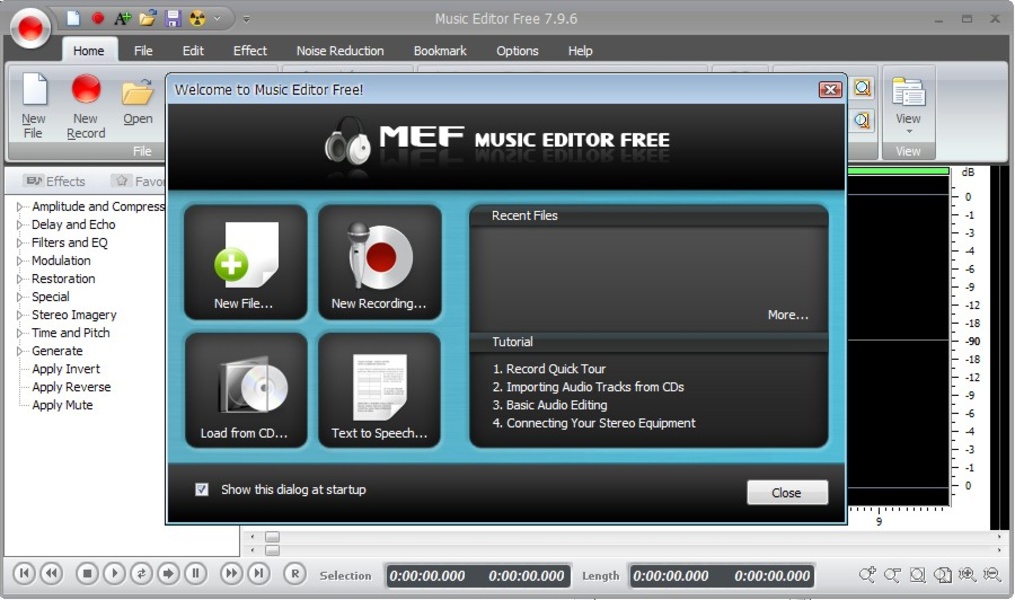1015x600 pixels.
Task: Click the New File ribbon icon
Action: tap(34, 107)
